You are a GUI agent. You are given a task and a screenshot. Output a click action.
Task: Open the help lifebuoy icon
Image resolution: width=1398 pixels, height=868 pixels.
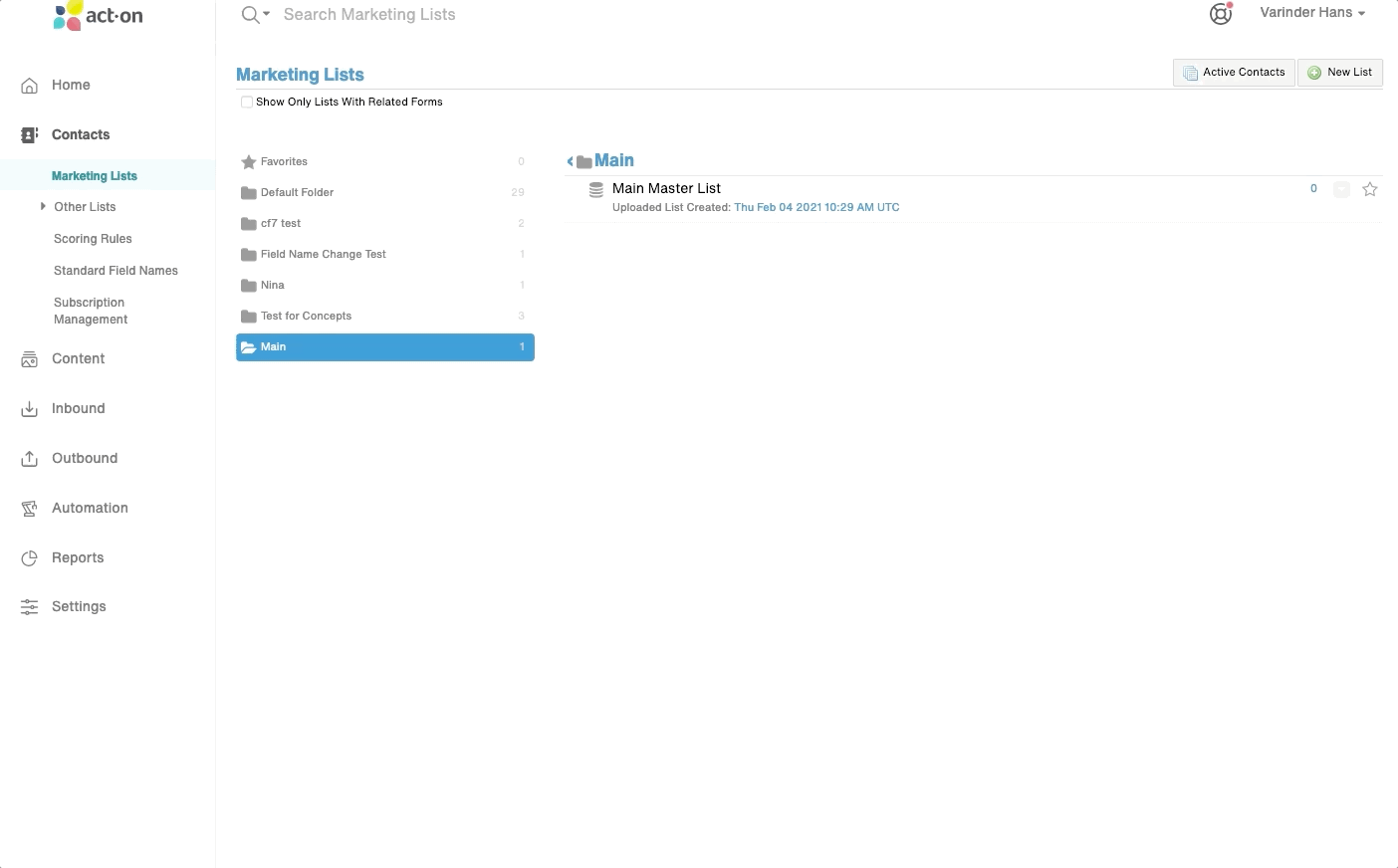click(x=1221, y=14)
